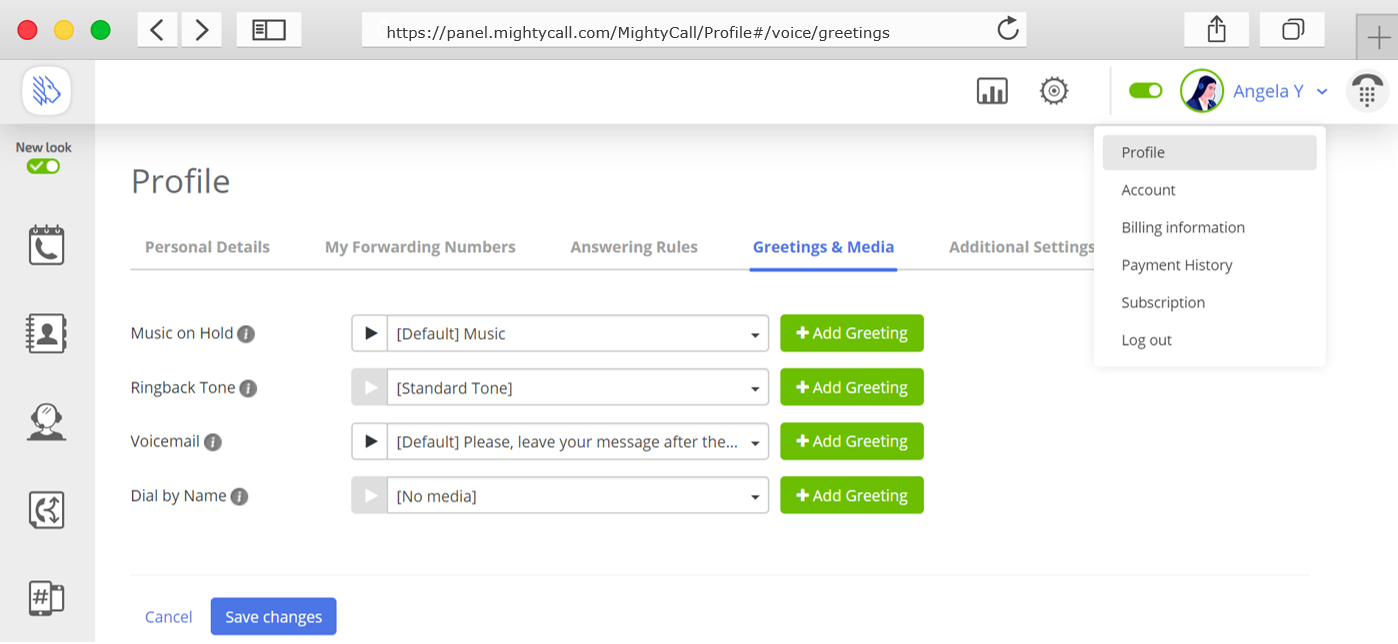Toggle the green availability status switch
Screen dimensions: 1398x644
(1145, 91)
